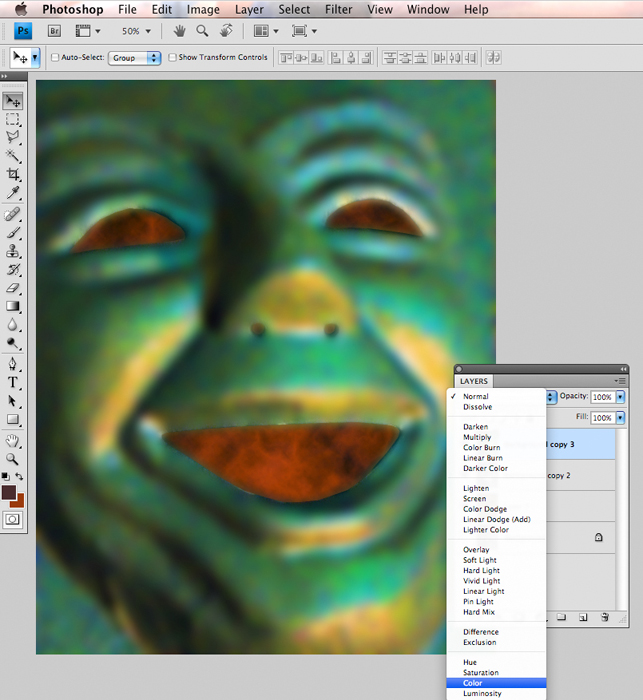
Task: Click the Zoom tool in application bar
Action: point(202,30)
